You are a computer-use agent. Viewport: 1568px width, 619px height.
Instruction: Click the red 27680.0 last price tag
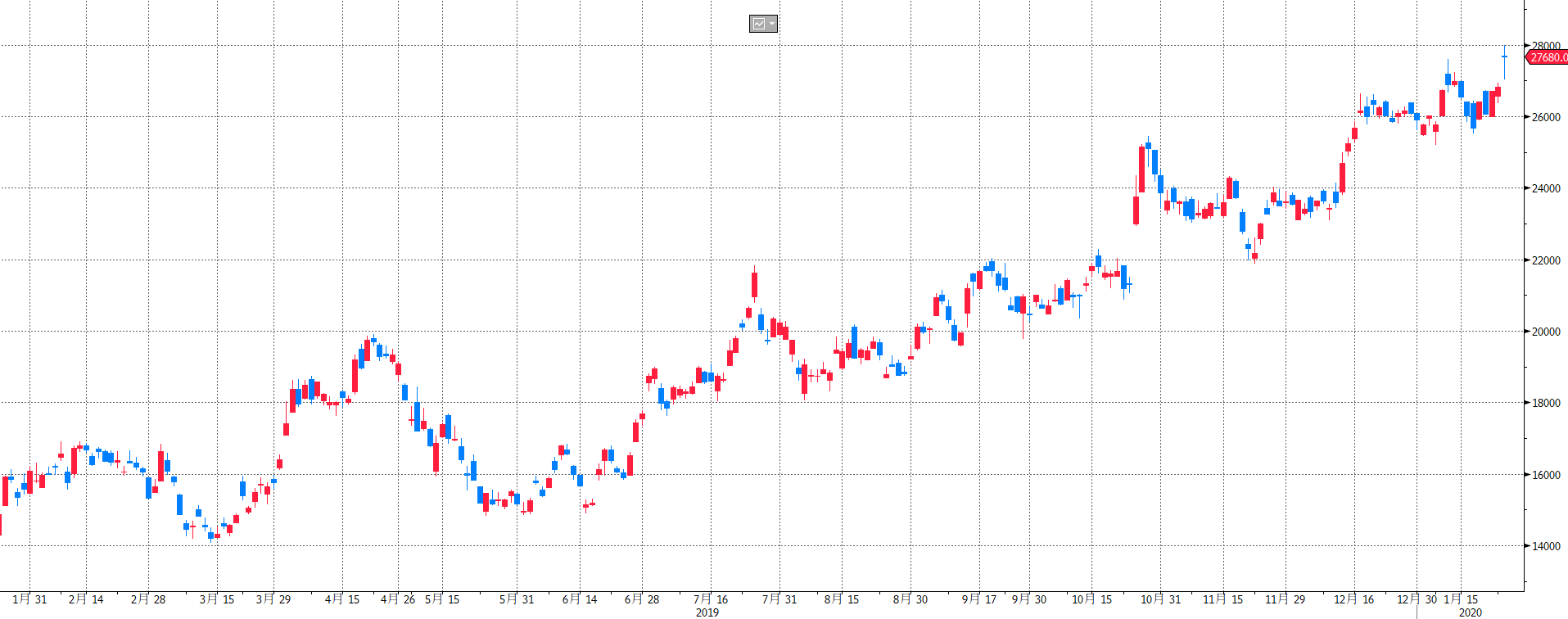click(x=1547, y=57)
